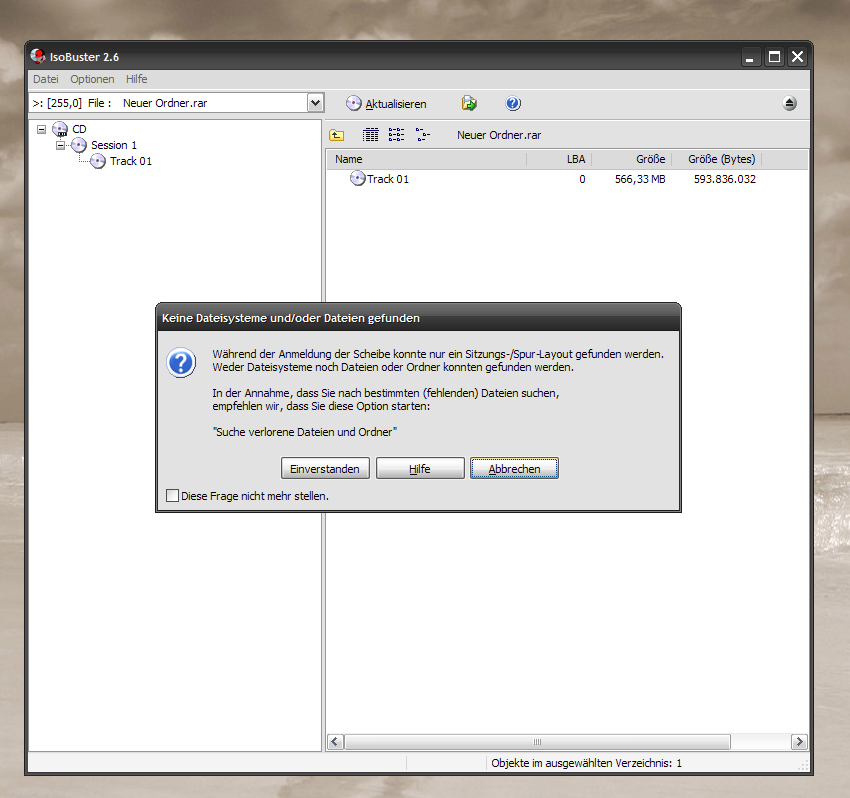The image size is (850, 798).
Task: Click the horizontal scrollbar thumb
Action: [537, 742]
